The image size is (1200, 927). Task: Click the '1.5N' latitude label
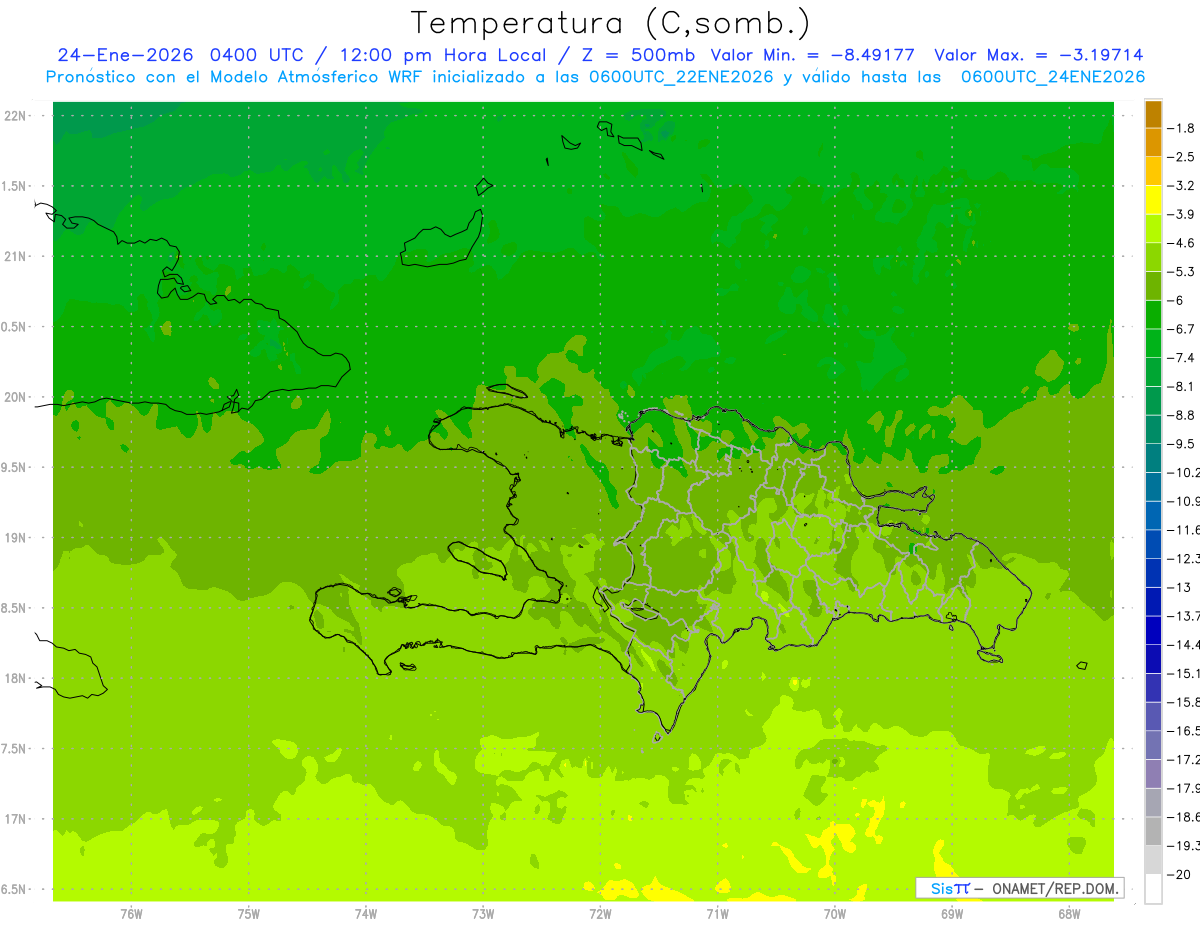tap(15, 186)
